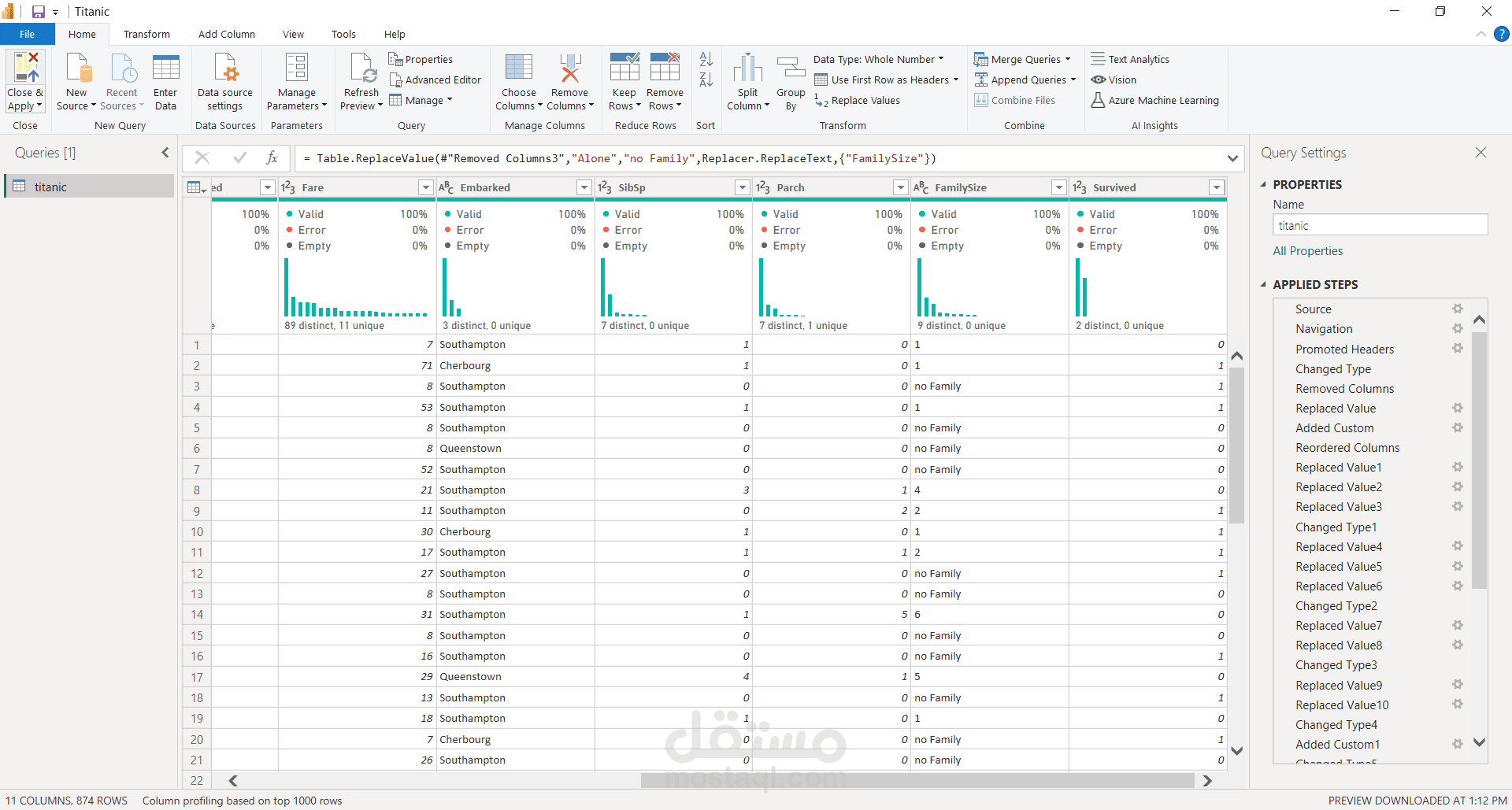Click the Remove Columns icon

tap(570, 68)
